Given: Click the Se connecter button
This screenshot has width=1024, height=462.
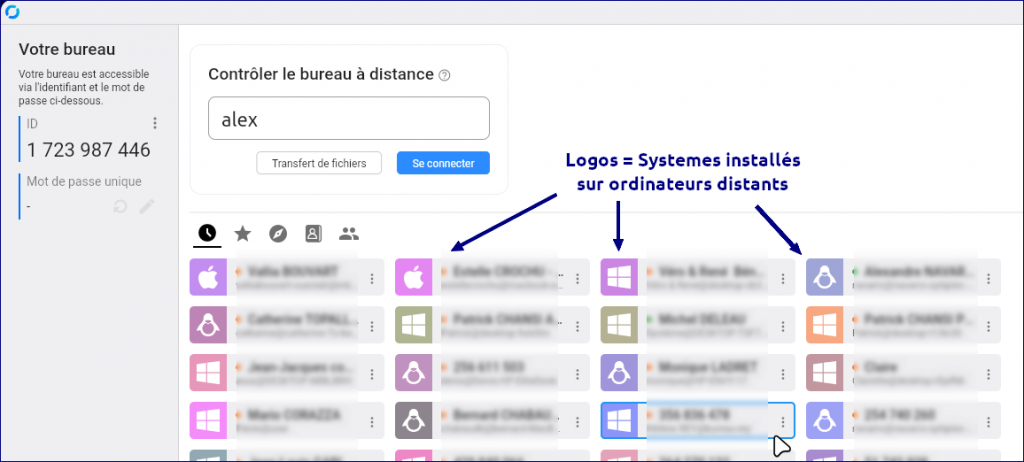Looking at the screenshot, I should (x=443, y=163).
